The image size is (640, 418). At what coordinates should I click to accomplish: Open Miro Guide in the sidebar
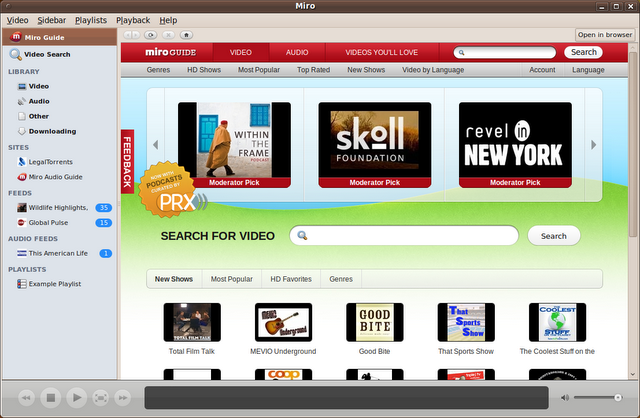(59, 37)
